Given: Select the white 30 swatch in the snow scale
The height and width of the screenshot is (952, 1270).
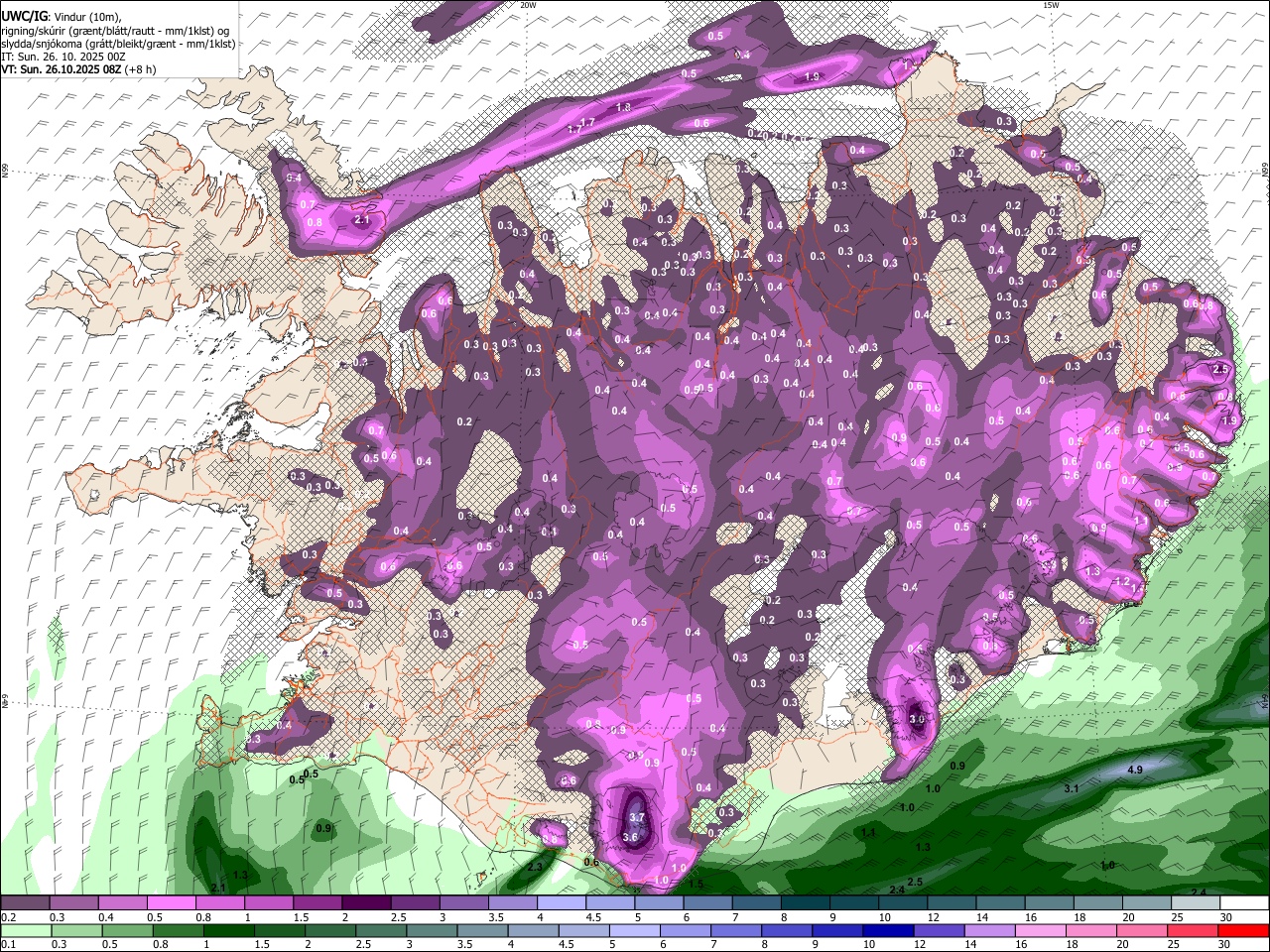Looking at the screenshot, I should tap(1244, 903).
